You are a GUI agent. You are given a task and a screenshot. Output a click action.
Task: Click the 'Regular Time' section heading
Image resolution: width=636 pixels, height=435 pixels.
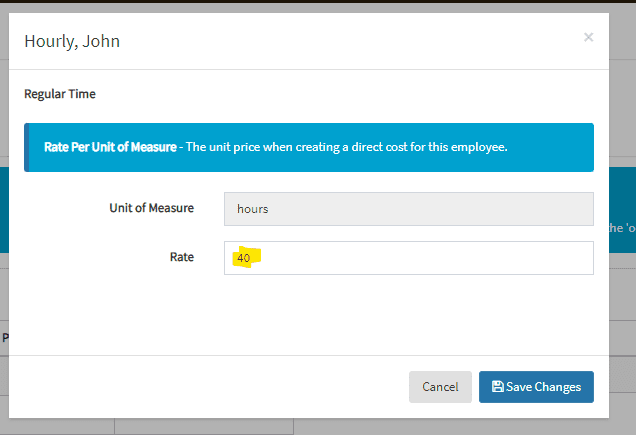60,95
